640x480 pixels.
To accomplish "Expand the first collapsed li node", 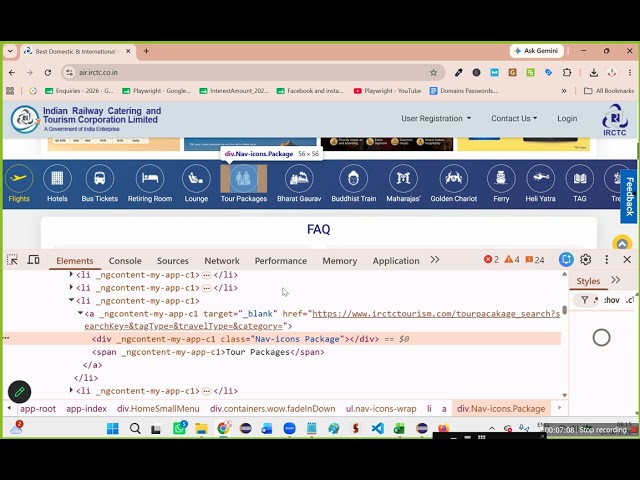I will click(x=71, y=274).
